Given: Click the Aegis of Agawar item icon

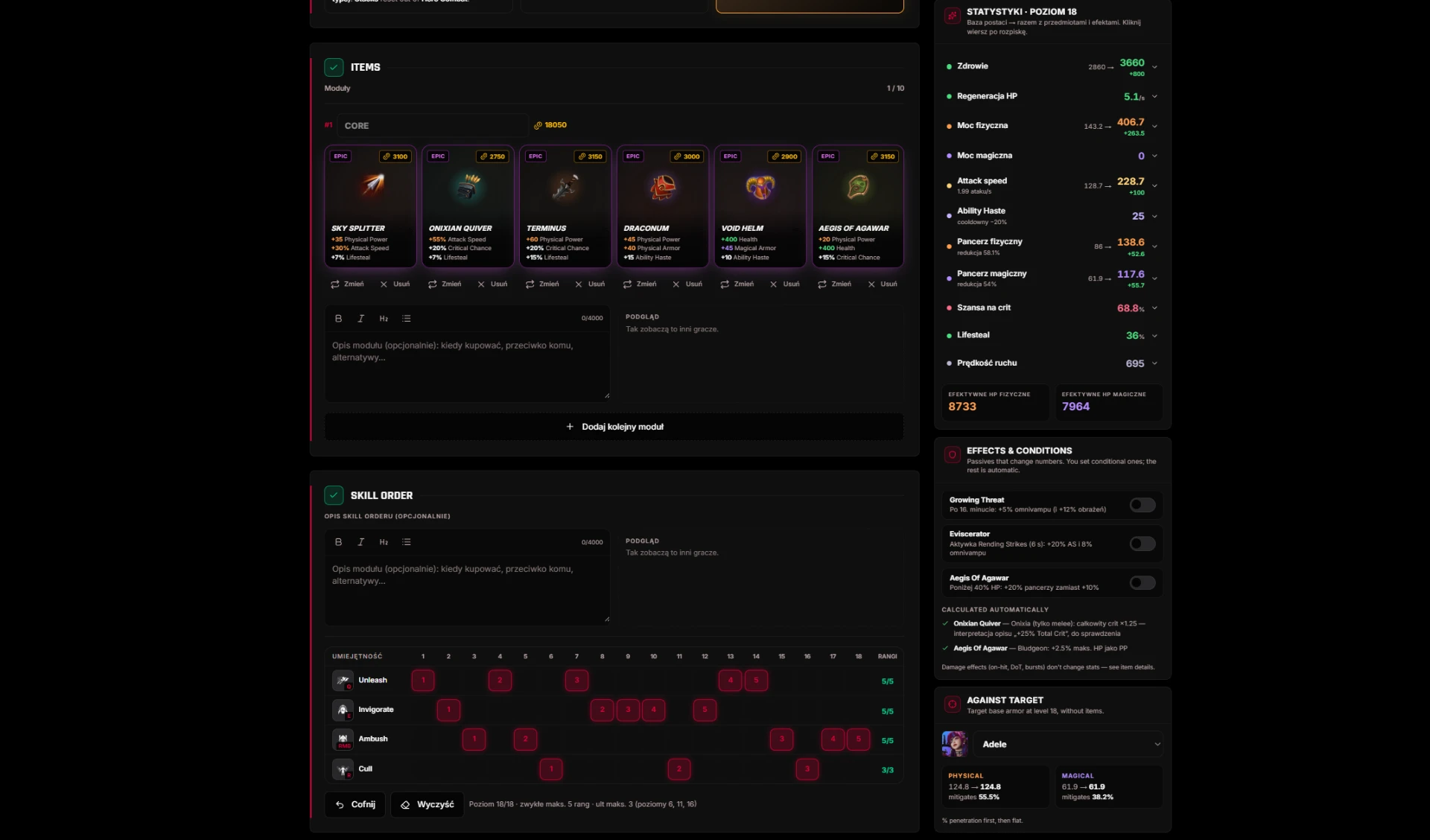Looking at the screenshot, I should pyautogui.click(x=858, y=186).
